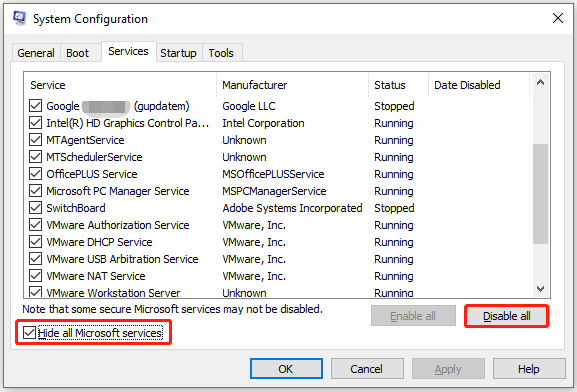Toggle VMware Authorization Service checkbox
577x392 pixels.
pos(35,225)
